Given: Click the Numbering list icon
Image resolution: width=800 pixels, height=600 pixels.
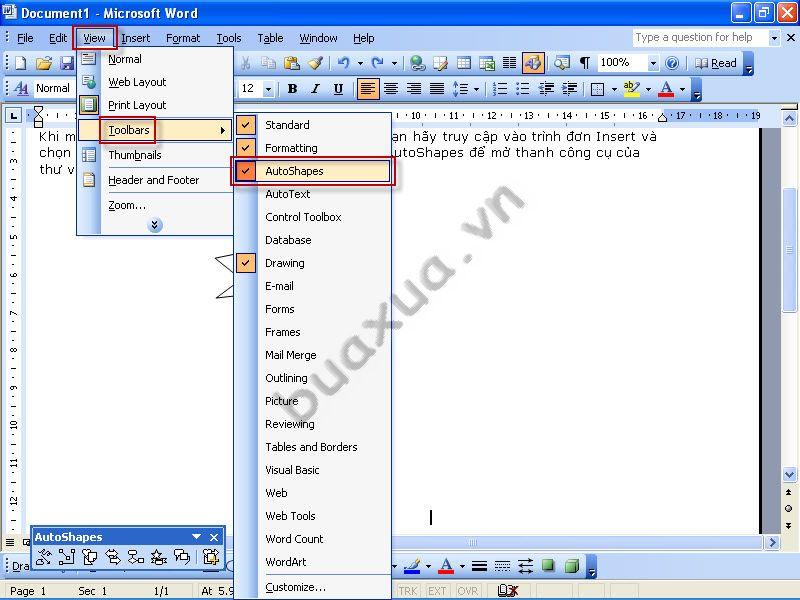Looking at the screenshot, I should 499,89.
